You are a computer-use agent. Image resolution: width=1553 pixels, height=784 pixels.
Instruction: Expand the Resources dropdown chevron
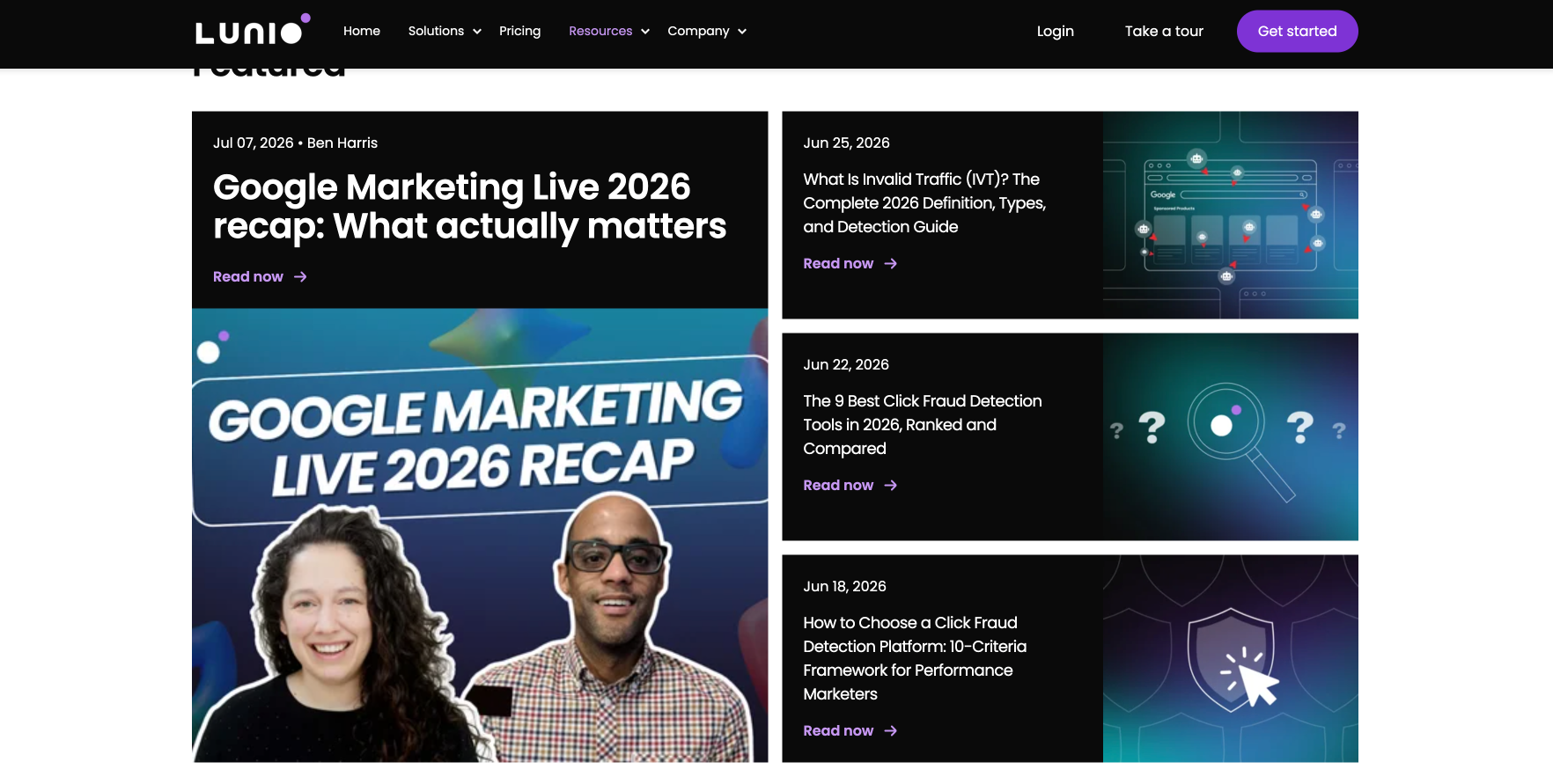tap(645, 32)
